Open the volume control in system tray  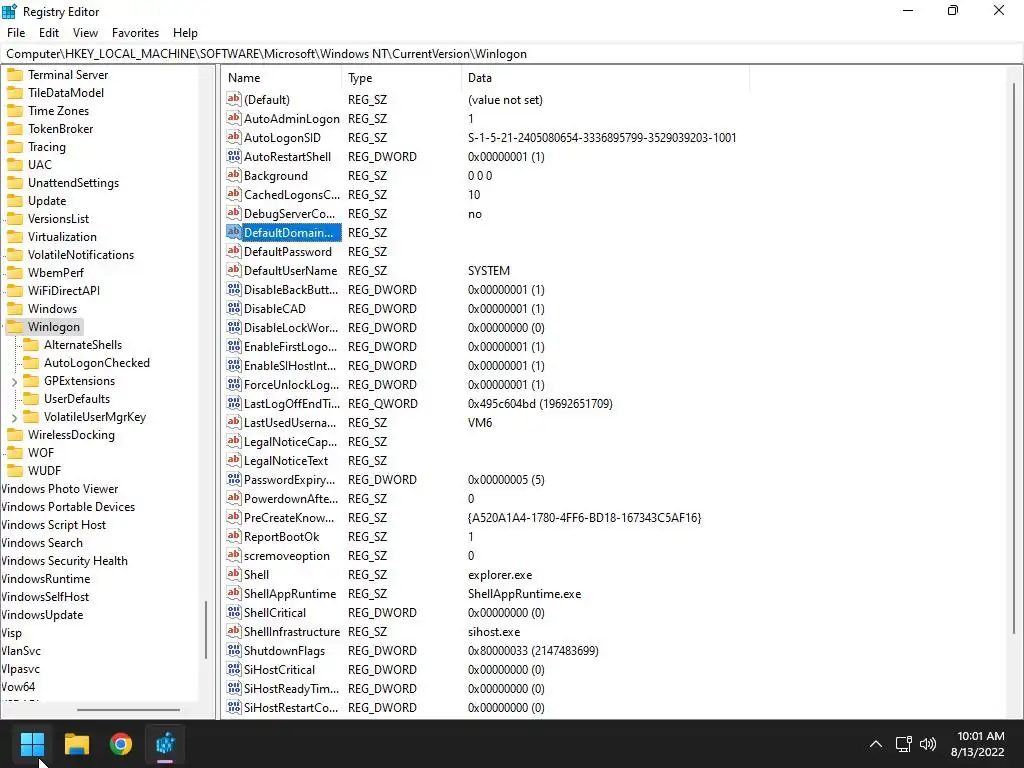(x=927, y=744)
